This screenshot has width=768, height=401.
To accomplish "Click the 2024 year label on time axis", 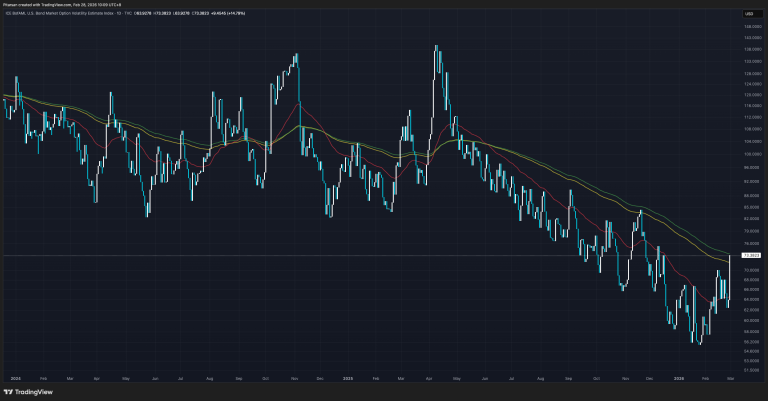I will [16, 378].
